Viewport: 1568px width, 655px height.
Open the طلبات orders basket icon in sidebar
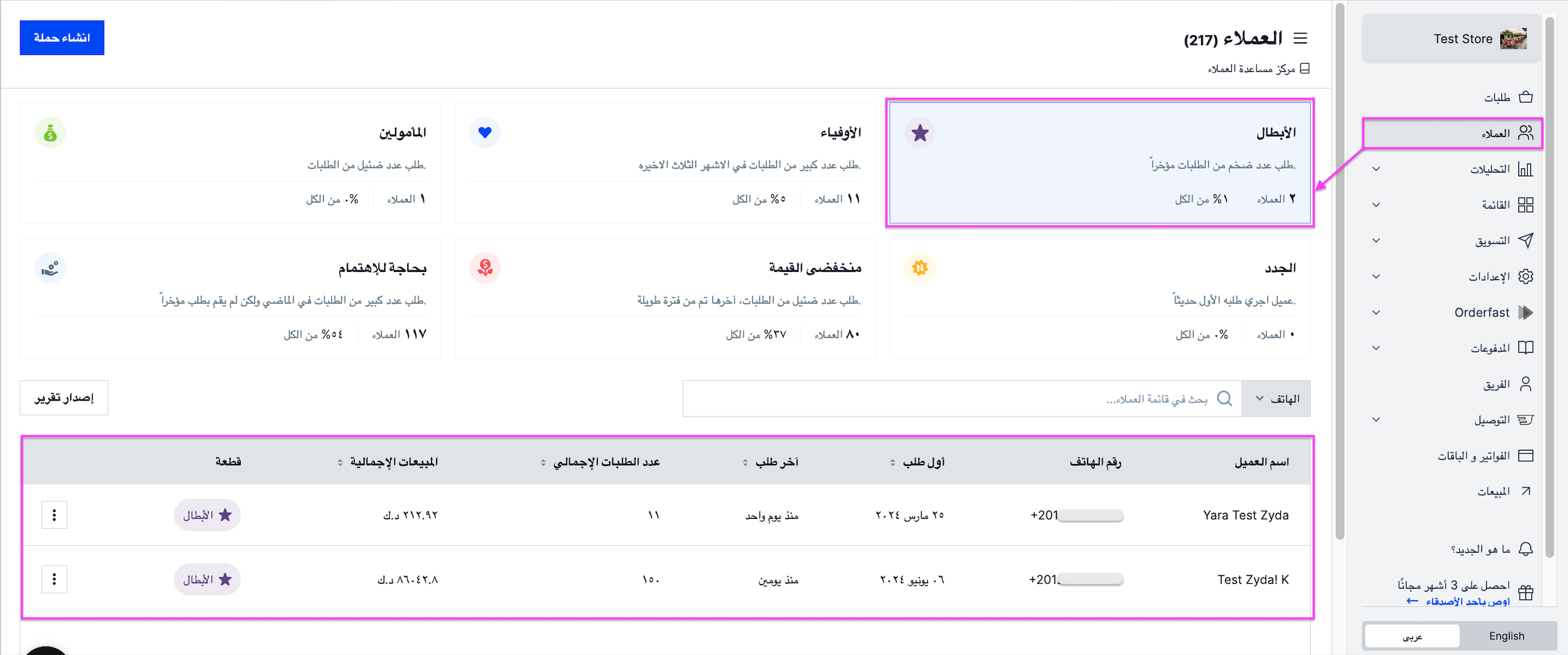(1525, 97)
